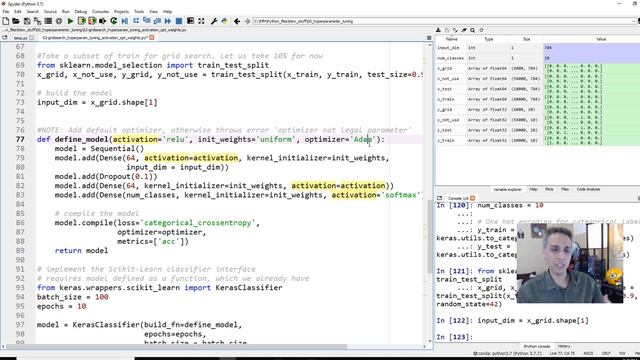
Task: Re-run the last script
Action: tap(113, 21)
